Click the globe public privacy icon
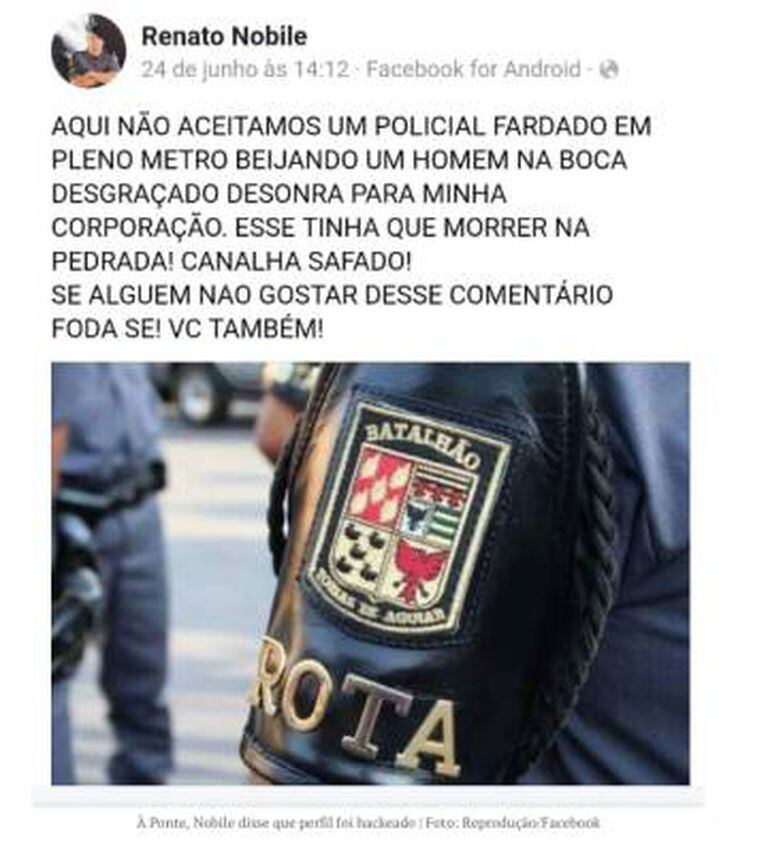768x845 pixels. 608,70
